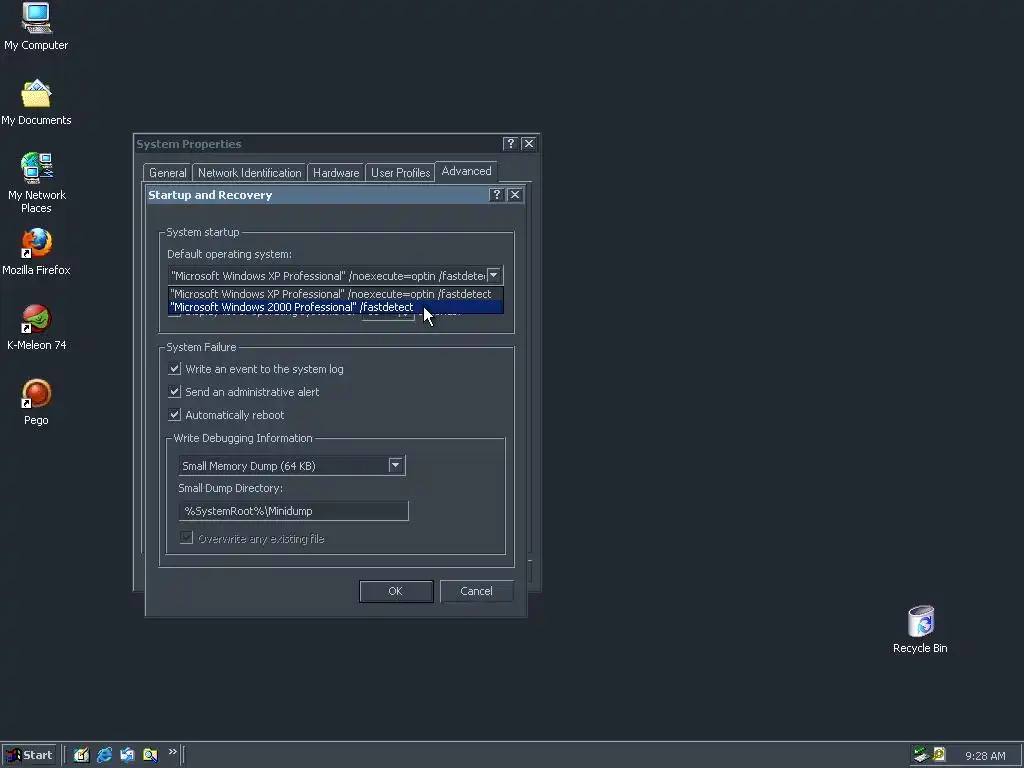The width and height of the screenshot is (1024, 768).
Task: Click the Startup and Recovery title bar
Action: tap(317, 195)
